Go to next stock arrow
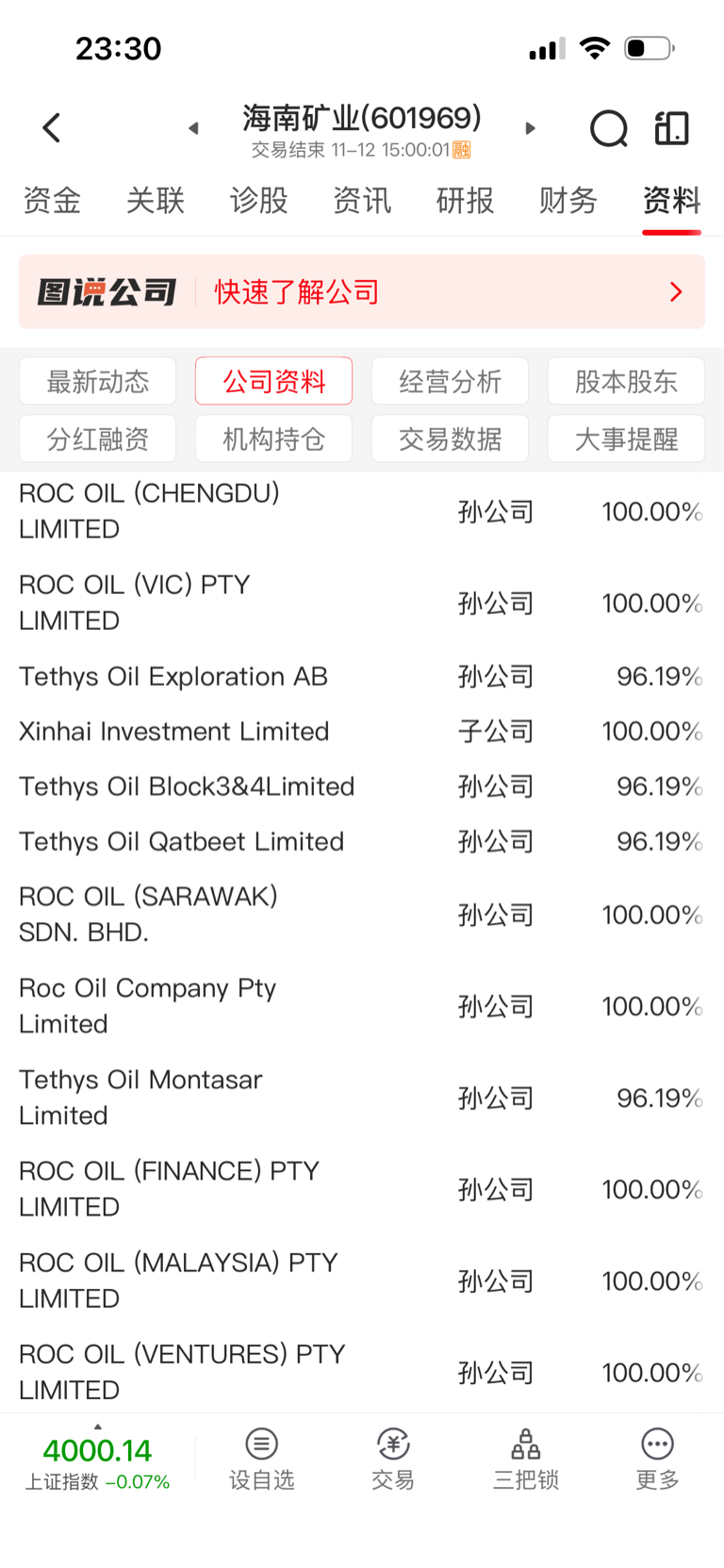The height and width of the screenshot is (1568, 724). coord(530,128)
